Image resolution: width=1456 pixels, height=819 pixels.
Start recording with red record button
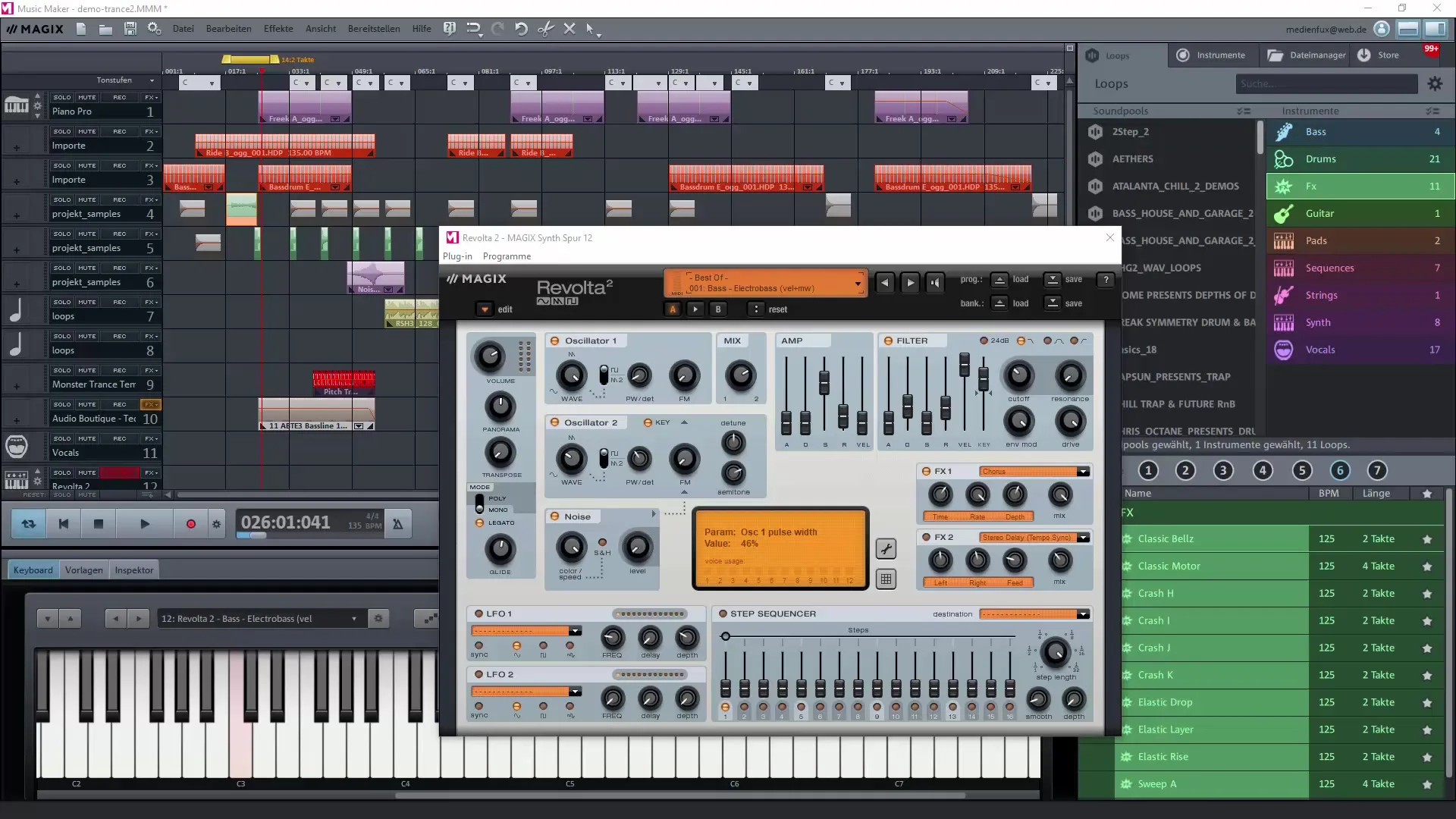point(191,524)
